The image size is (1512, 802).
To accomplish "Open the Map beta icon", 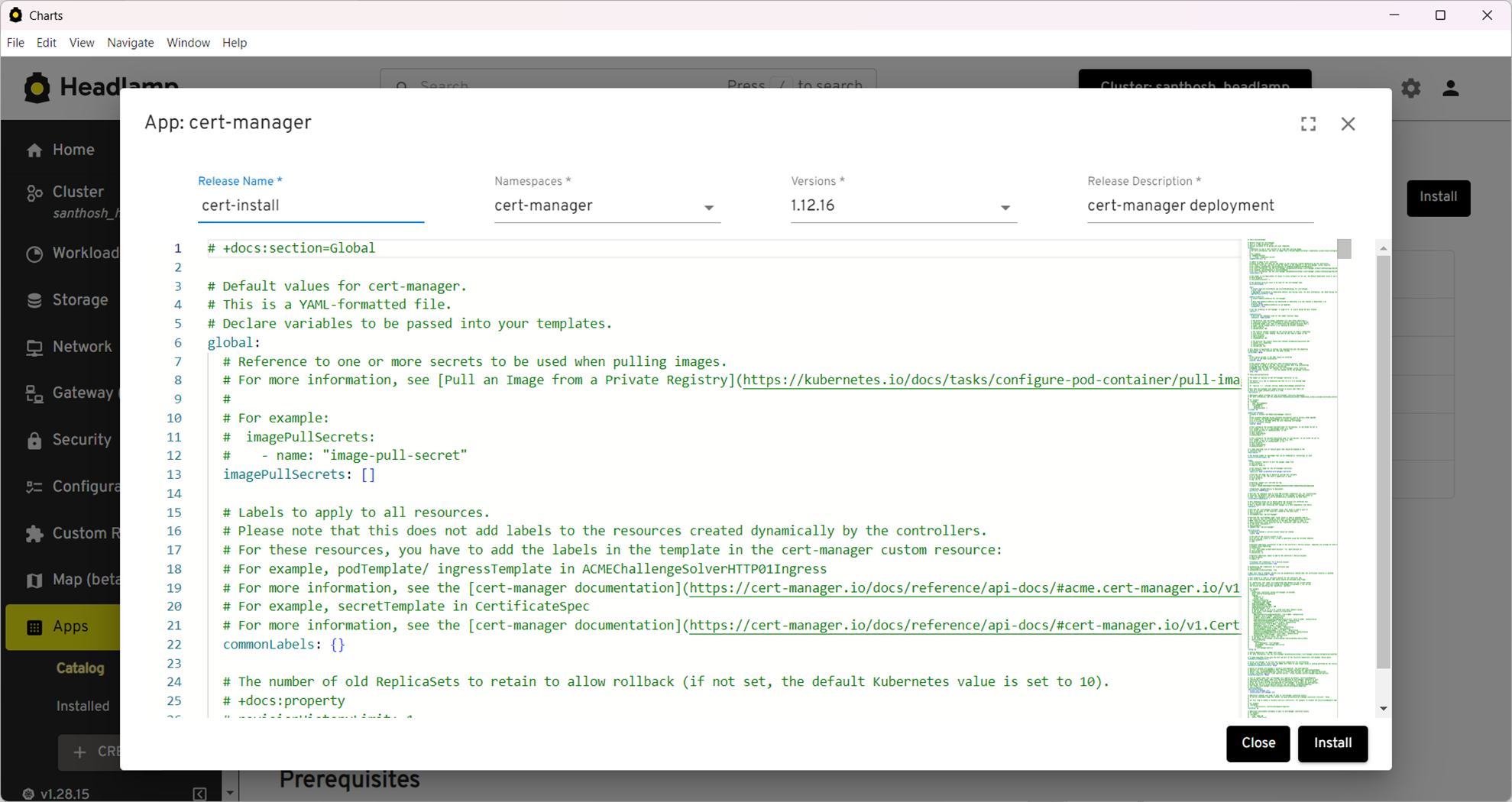I will coord(34,580).
